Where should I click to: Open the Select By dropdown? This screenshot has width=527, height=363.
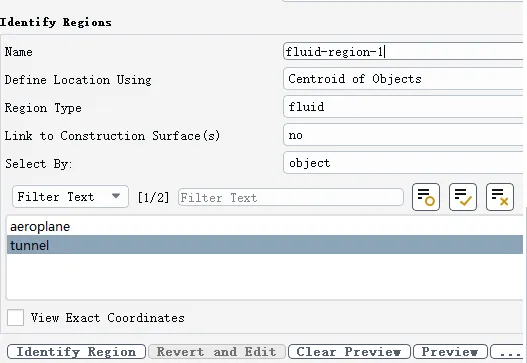point(403,163)
